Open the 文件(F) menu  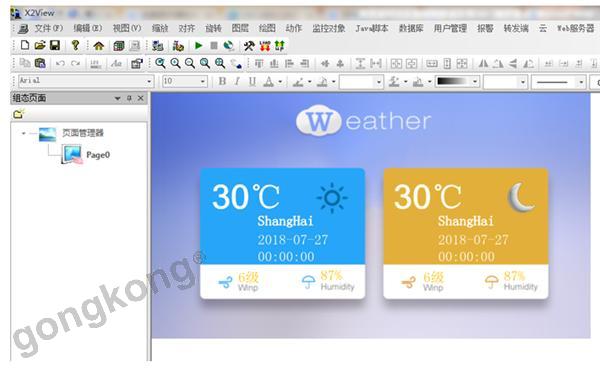pos(49,28)
